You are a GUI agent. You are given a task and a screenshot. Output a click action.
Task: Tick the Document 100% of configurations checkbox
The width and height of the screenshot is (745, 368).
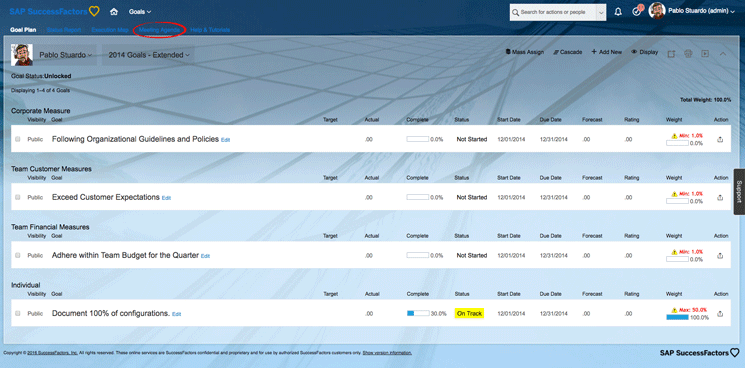18,313
